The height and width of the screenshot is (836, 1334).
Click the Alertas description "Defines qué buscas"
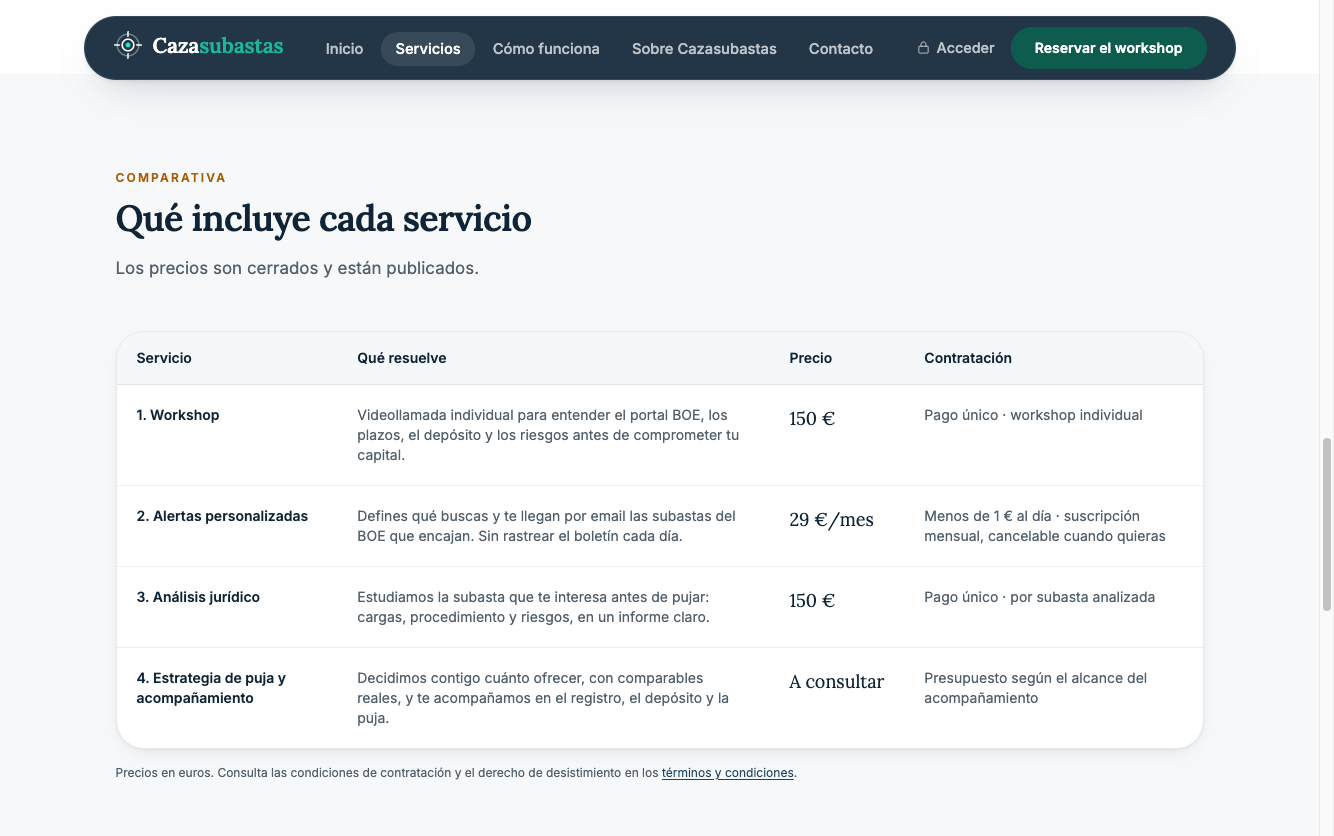point(546,526)
